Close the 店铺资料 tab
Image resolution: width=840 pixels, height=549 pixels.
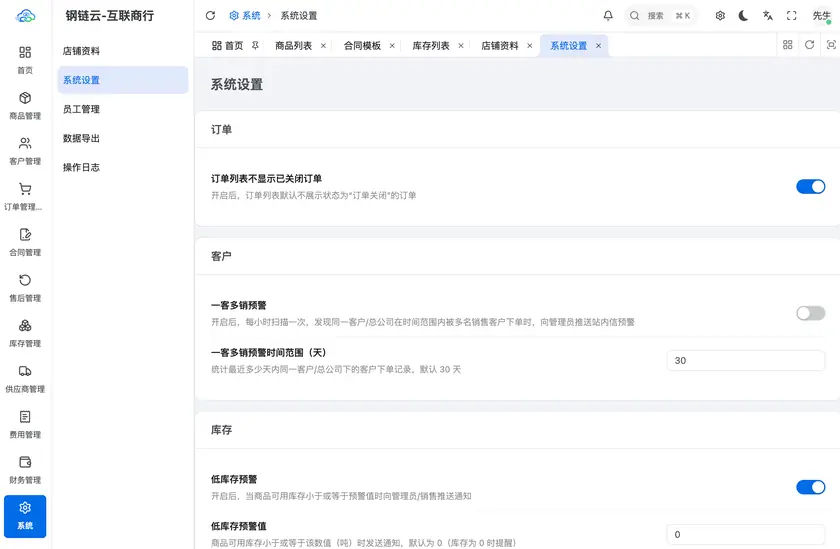tap(530, 46)
